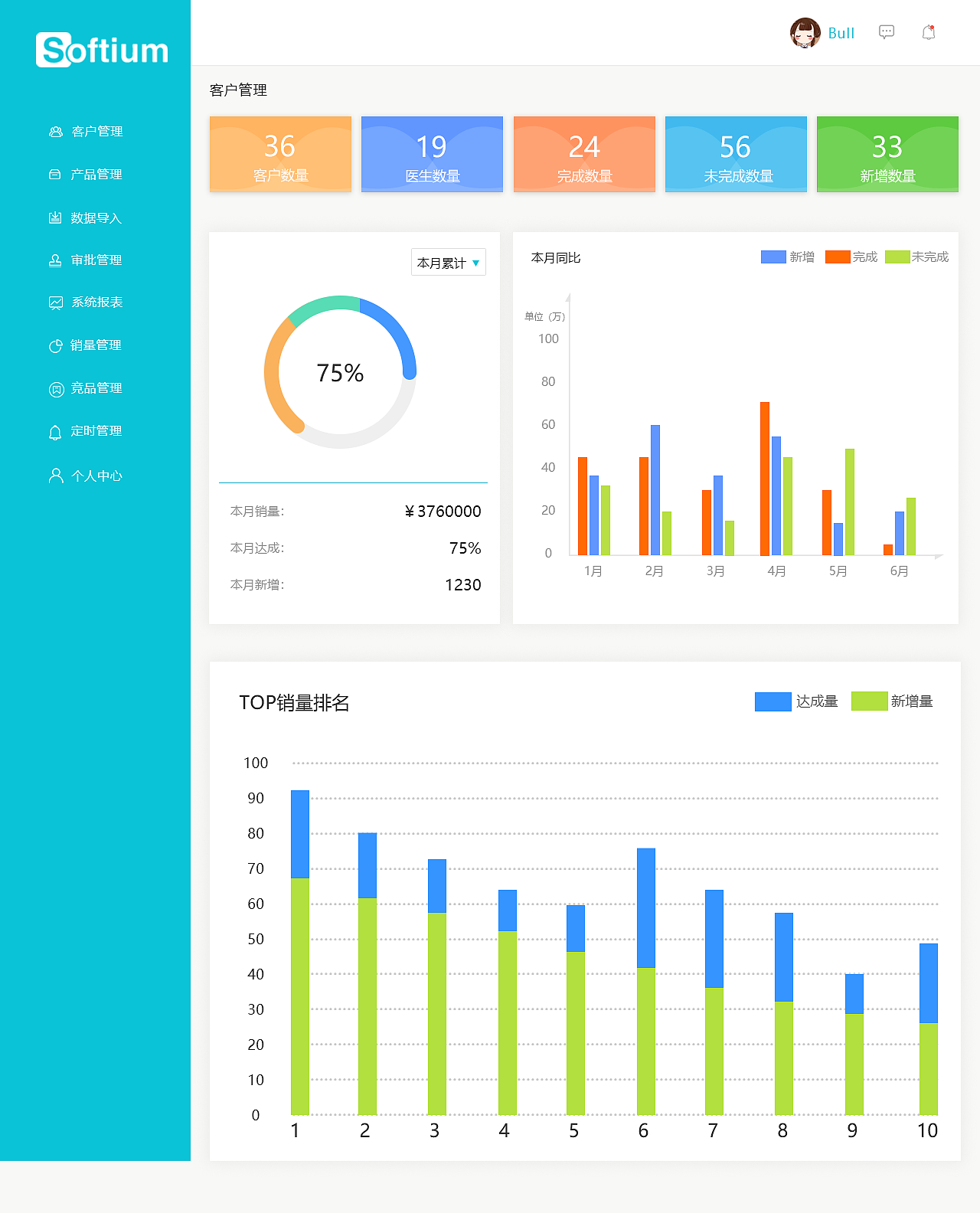The width and height of the screenshot is (980, 1213).
Task: Toggle the 新增 blue legend swatch
Action: (773, 257)
